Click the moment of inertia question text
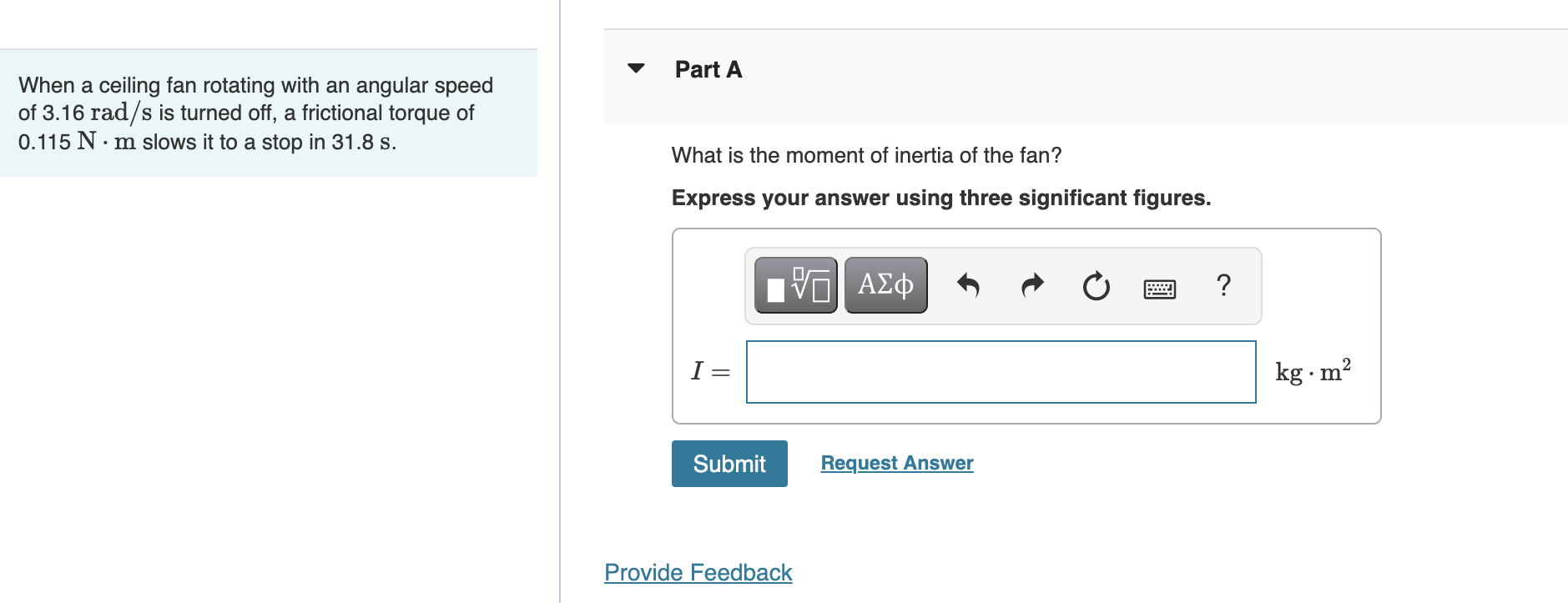This screenshot has height=603, width=1568. pos(866,155)
